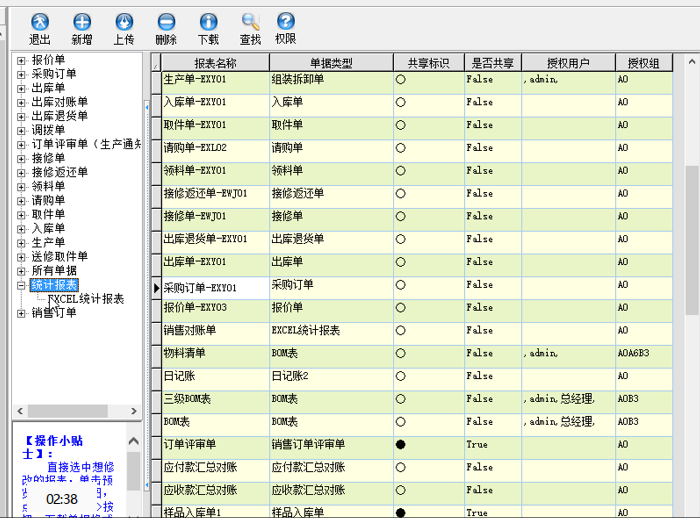Collapse the 统计报表 tree node
The height and width of the screenshot is (518, 700).
point(21,285)
